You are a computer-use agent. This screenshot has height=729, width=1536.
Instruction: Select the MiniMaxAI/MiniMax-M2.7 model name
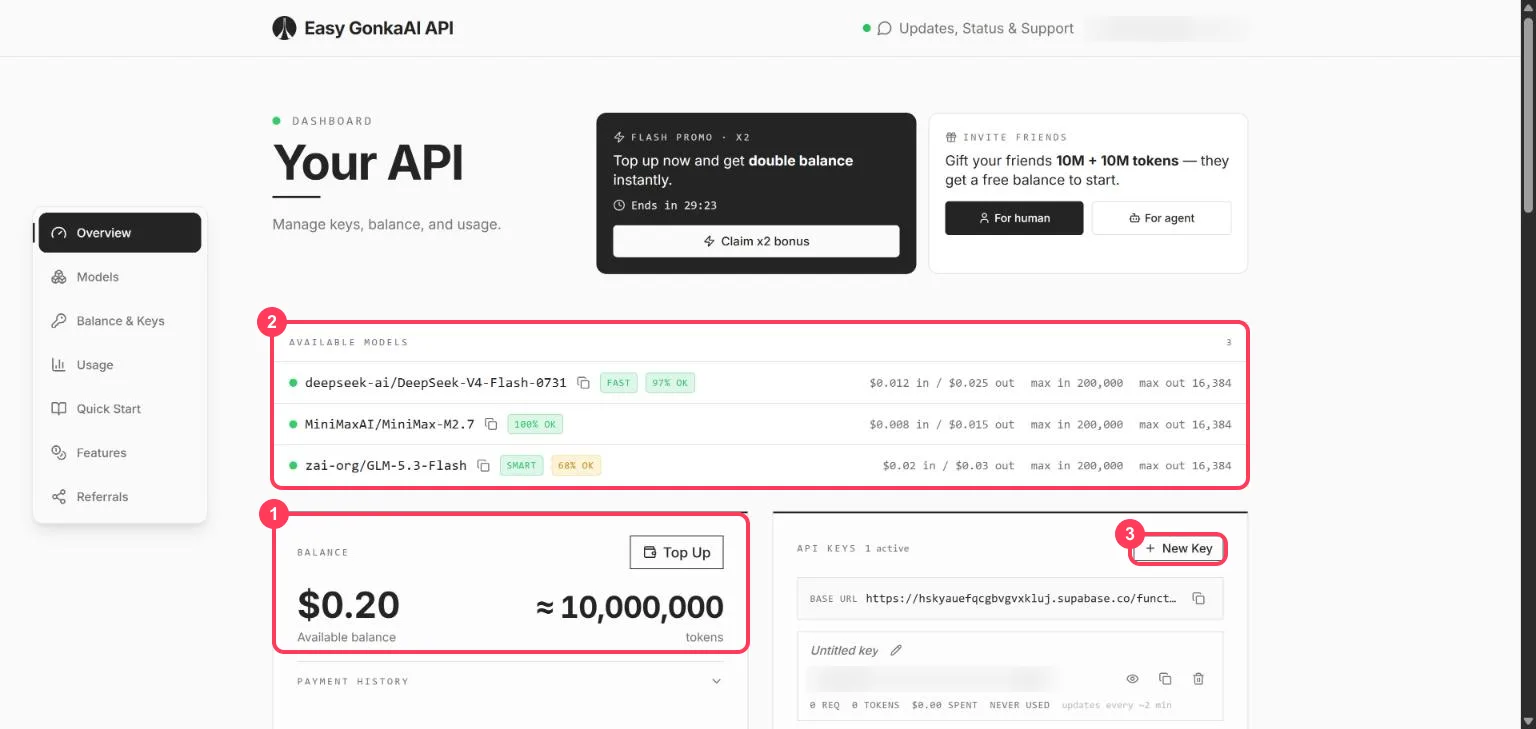[x=390, y=424]
